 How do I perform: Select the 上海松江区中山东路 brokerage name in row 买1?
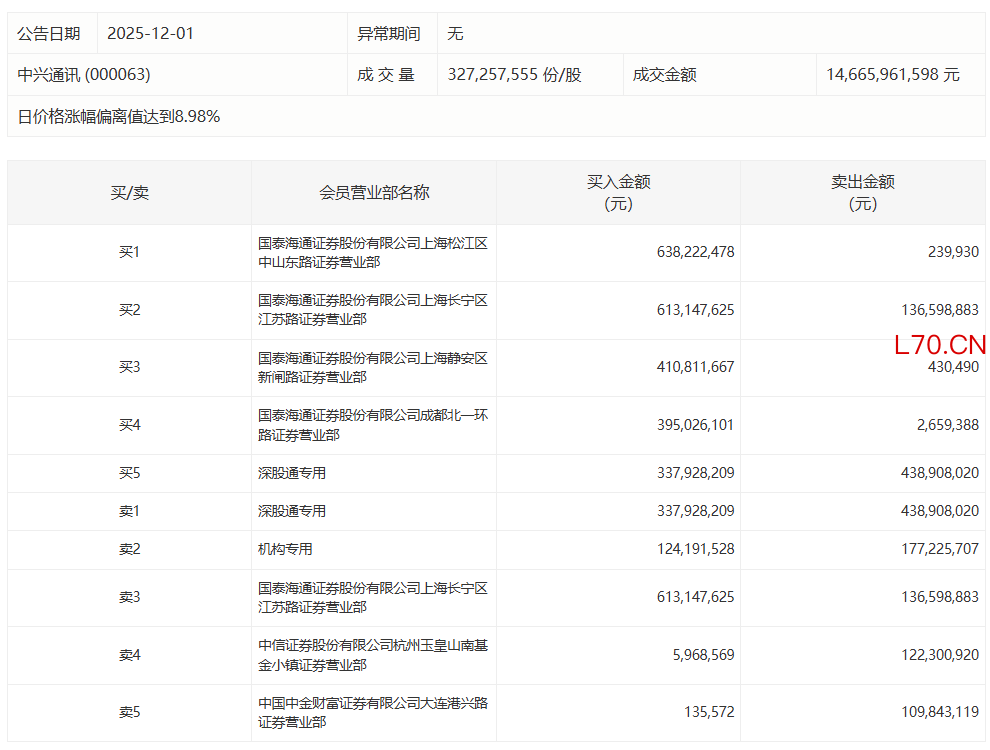coord(372,253)
